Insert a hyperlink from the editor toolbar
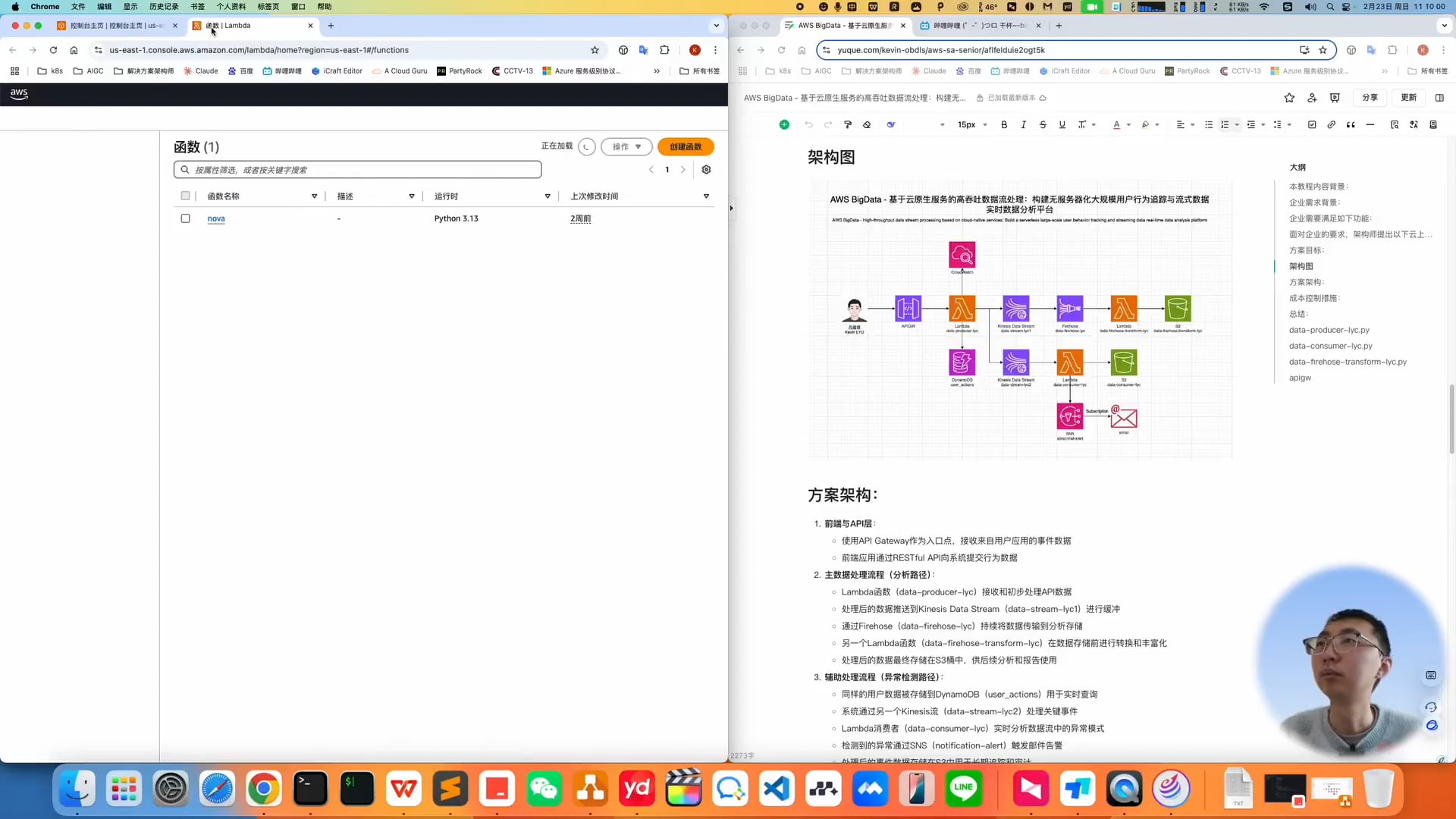The width and height of the screenshot is (1456, 819). point(1331,124)
